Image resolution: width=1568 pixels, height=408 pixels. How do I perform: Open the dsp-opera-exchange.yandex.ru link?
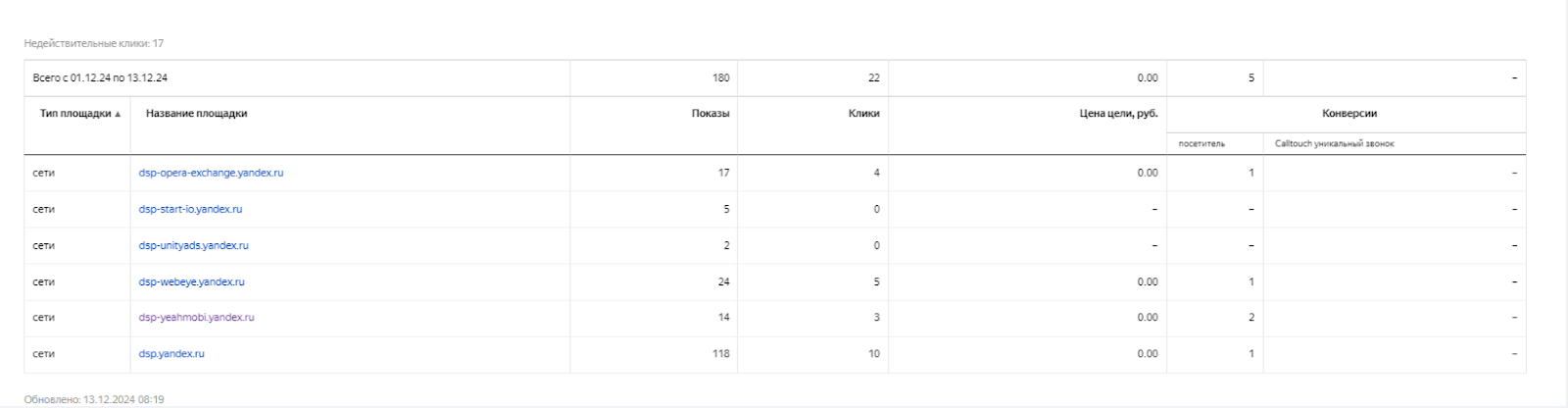tap(211, 173)
